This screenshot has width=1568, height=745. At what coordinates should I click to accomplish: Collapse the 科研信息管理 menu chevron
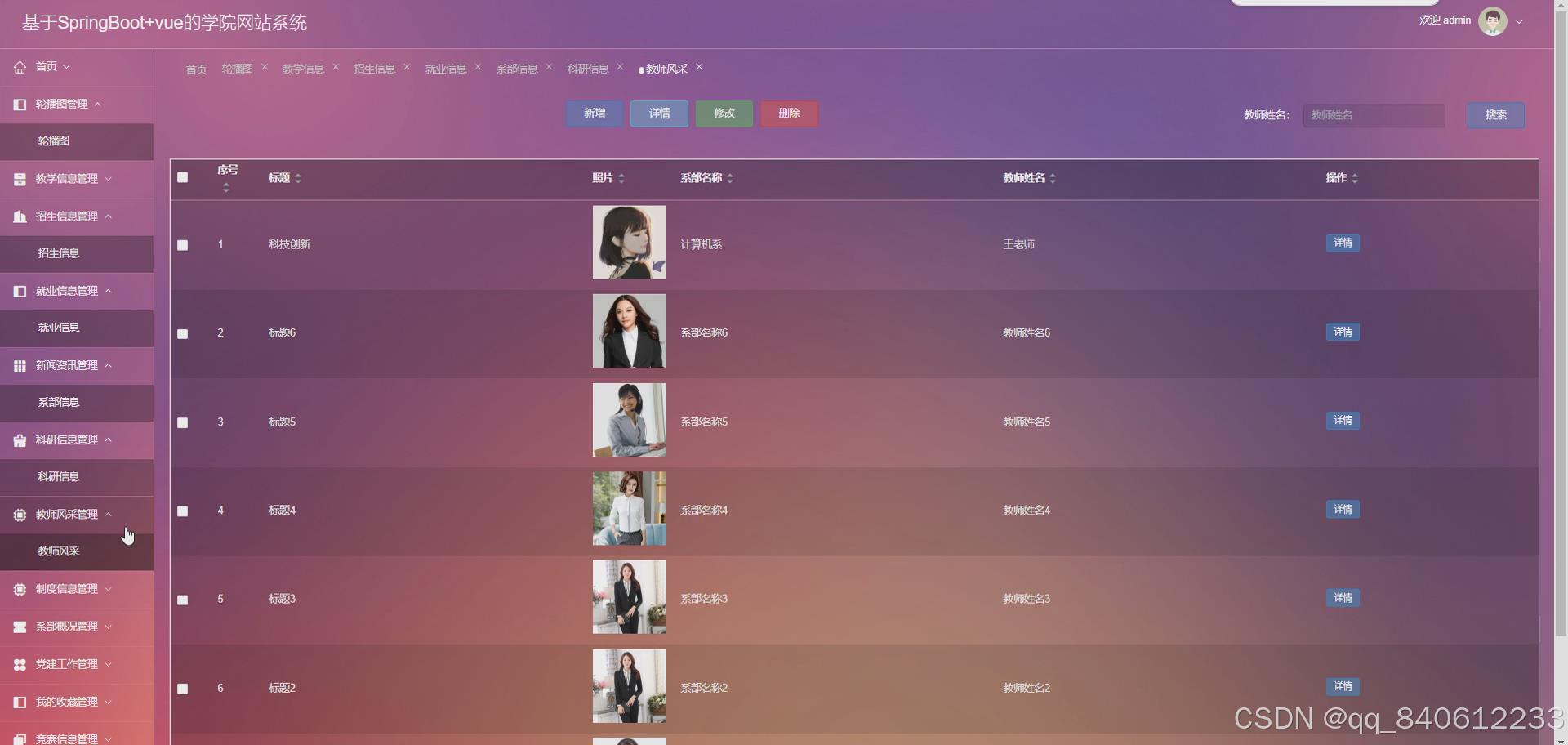(108, 440)
